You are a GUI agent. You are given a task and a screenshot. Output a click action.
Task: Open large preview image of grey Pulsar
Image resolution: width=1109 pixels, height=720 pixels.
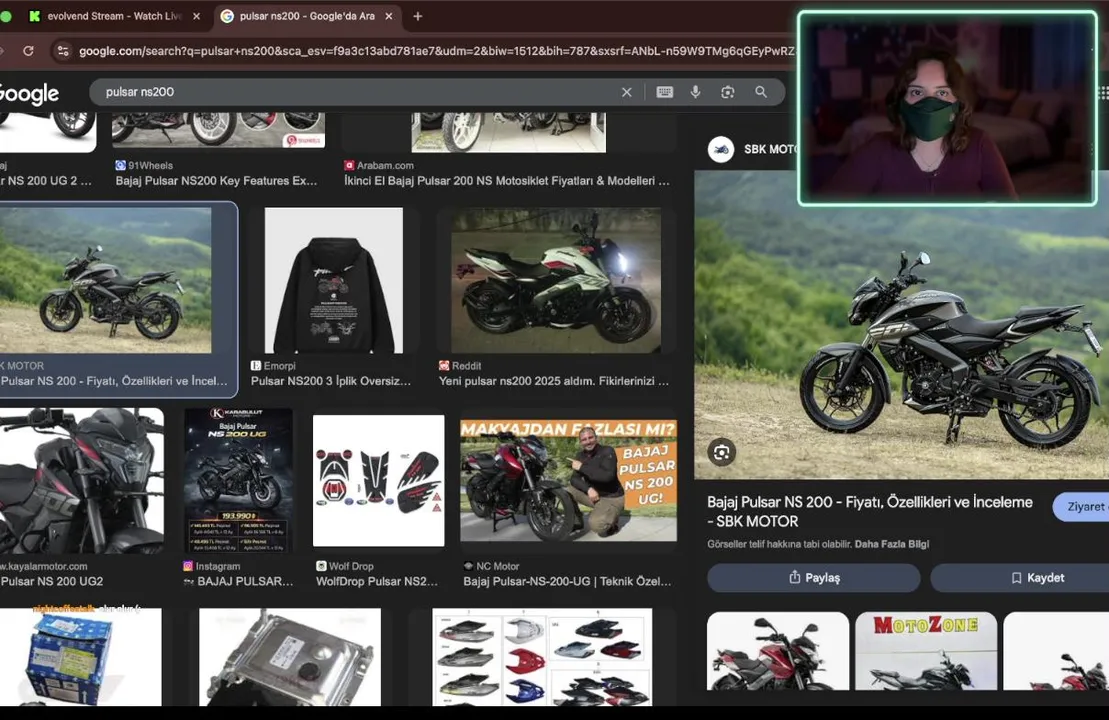tap(901, 325)
